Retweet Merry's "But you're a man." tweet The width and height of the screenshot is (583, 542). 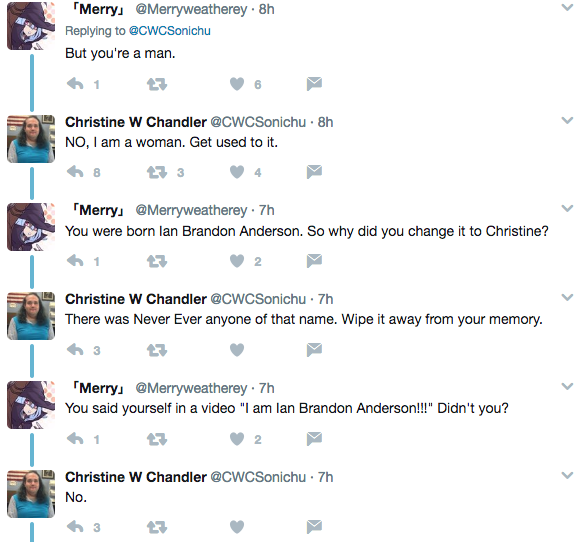click(x=157, y=84)
